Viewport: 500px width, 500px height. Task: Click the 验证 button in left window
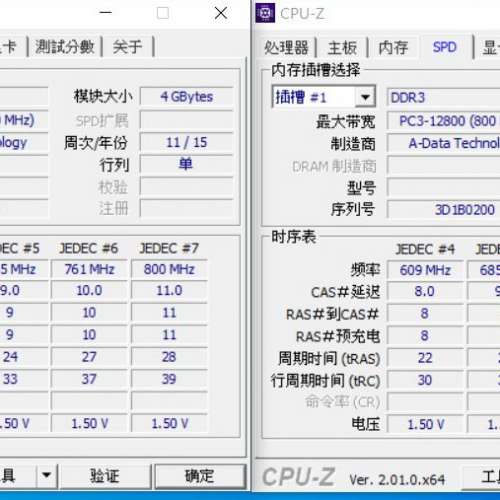coord(104,476)
